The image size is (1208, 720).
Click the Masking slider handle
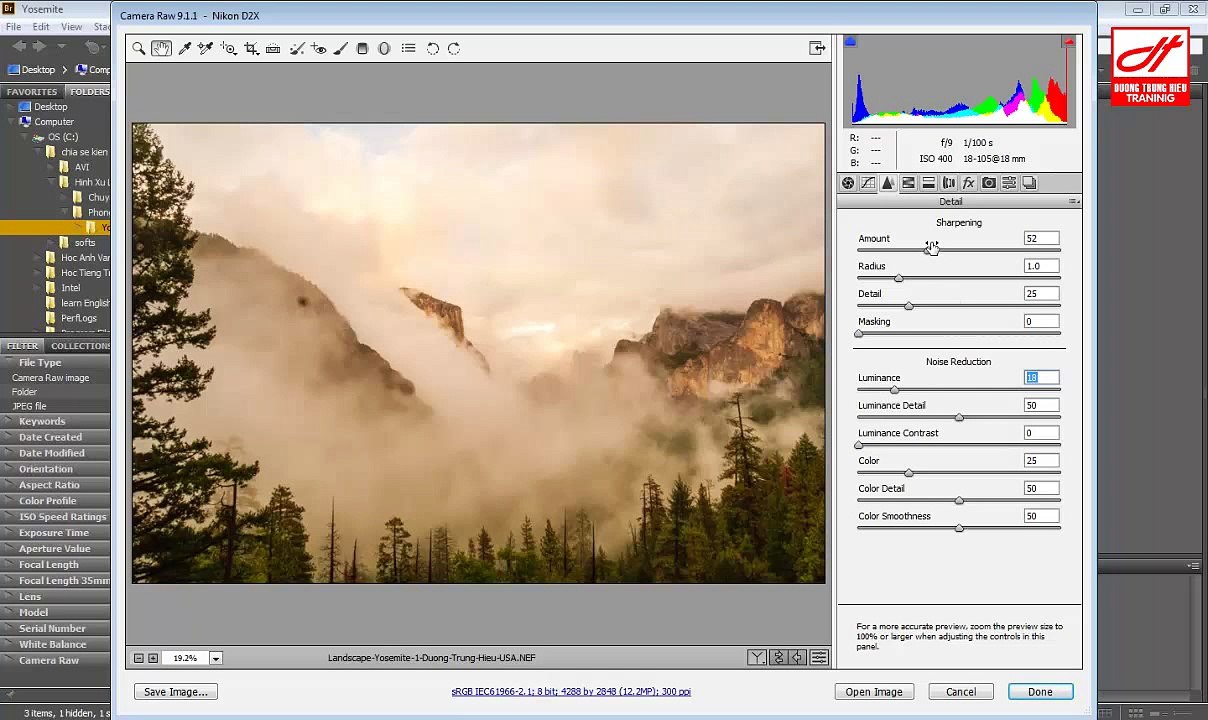(858, 334)
